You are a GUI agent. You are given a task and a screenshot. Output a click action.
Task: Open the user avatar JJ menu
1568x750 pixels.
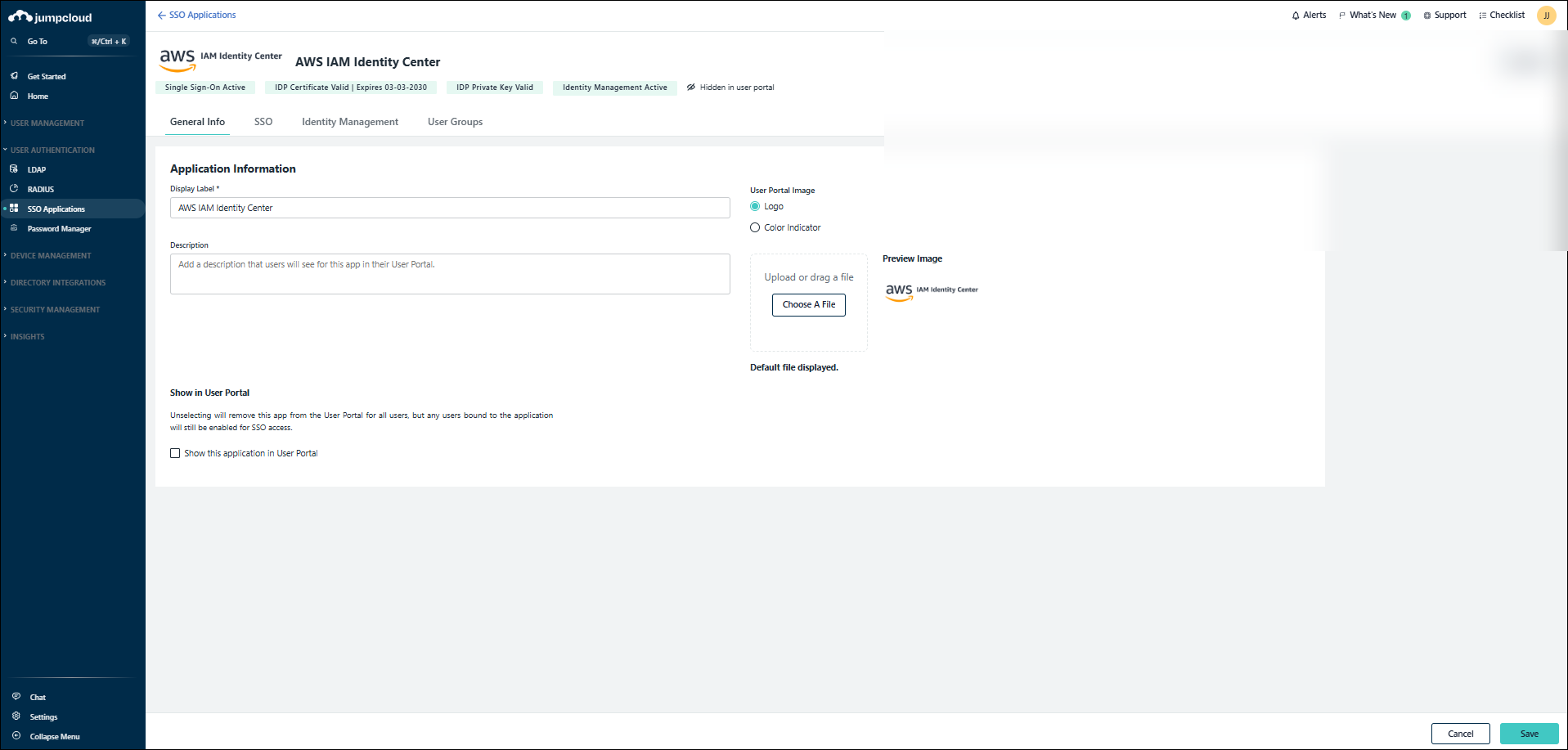pyautogui.click(x=1546, y=16)
